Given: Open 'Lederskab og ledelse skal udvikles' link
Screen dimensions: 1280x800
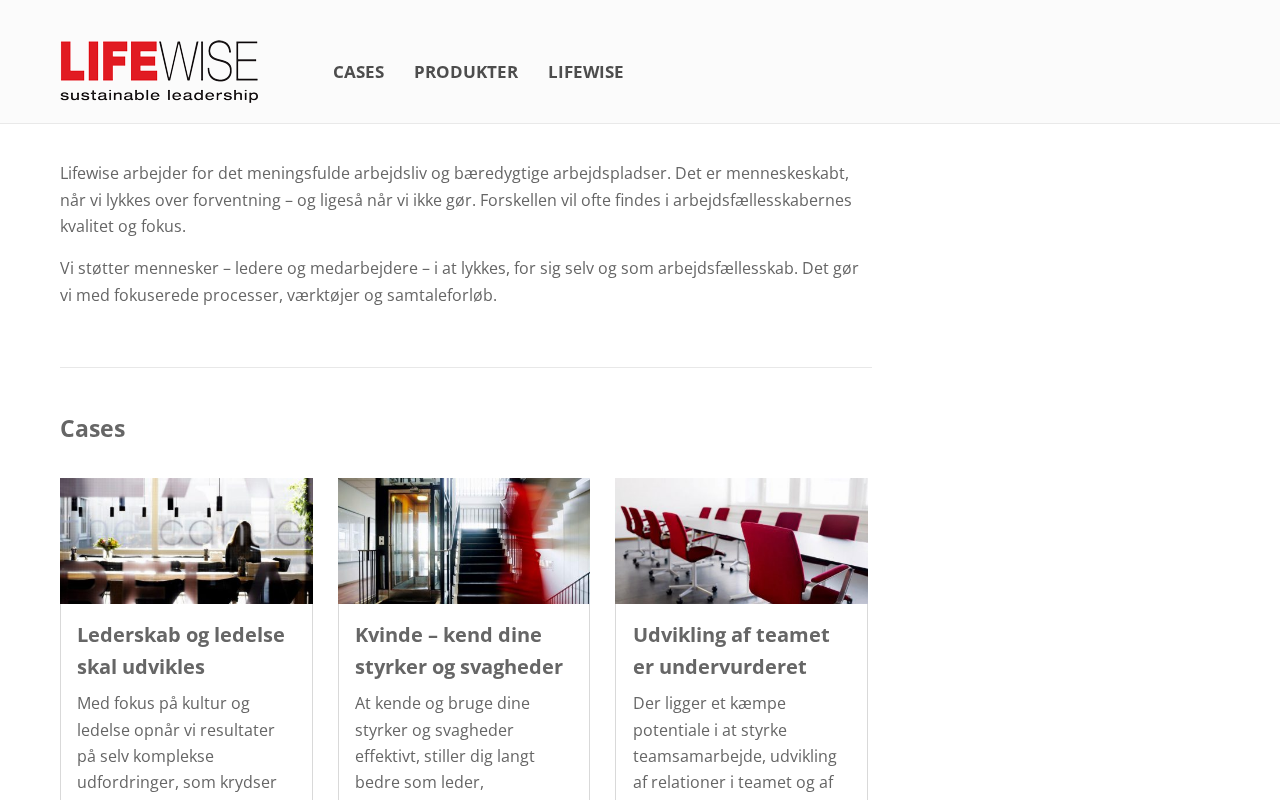Looking at the screenshot, I should [181, 650].
